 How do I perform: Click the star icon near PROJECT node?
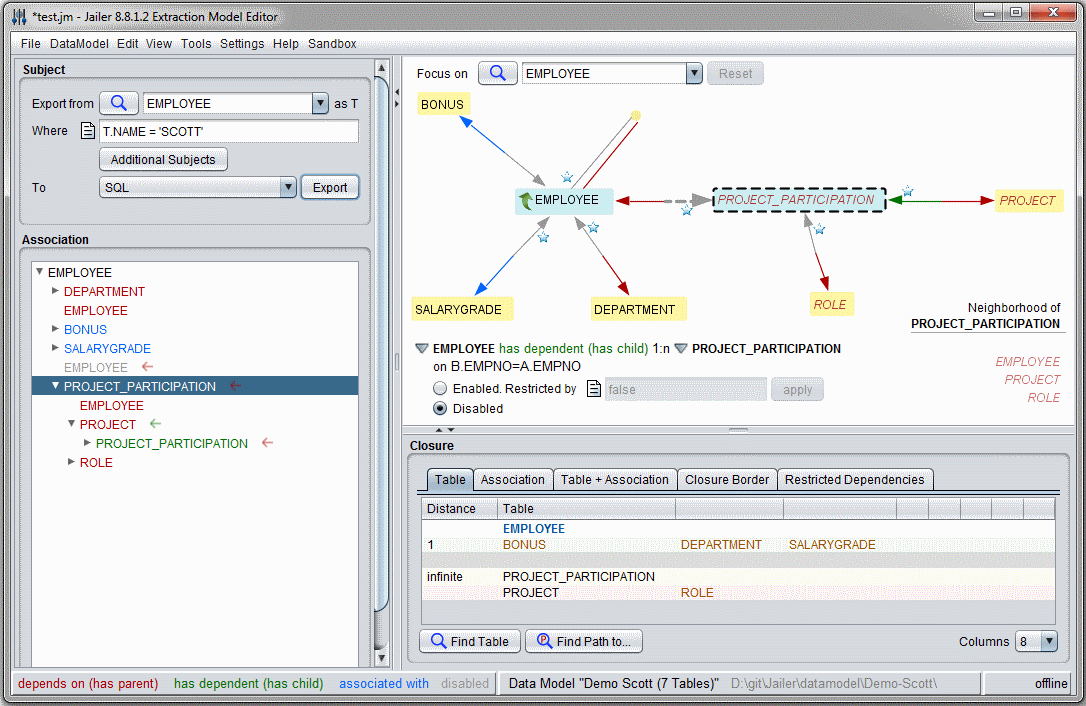tap(907, 191)
